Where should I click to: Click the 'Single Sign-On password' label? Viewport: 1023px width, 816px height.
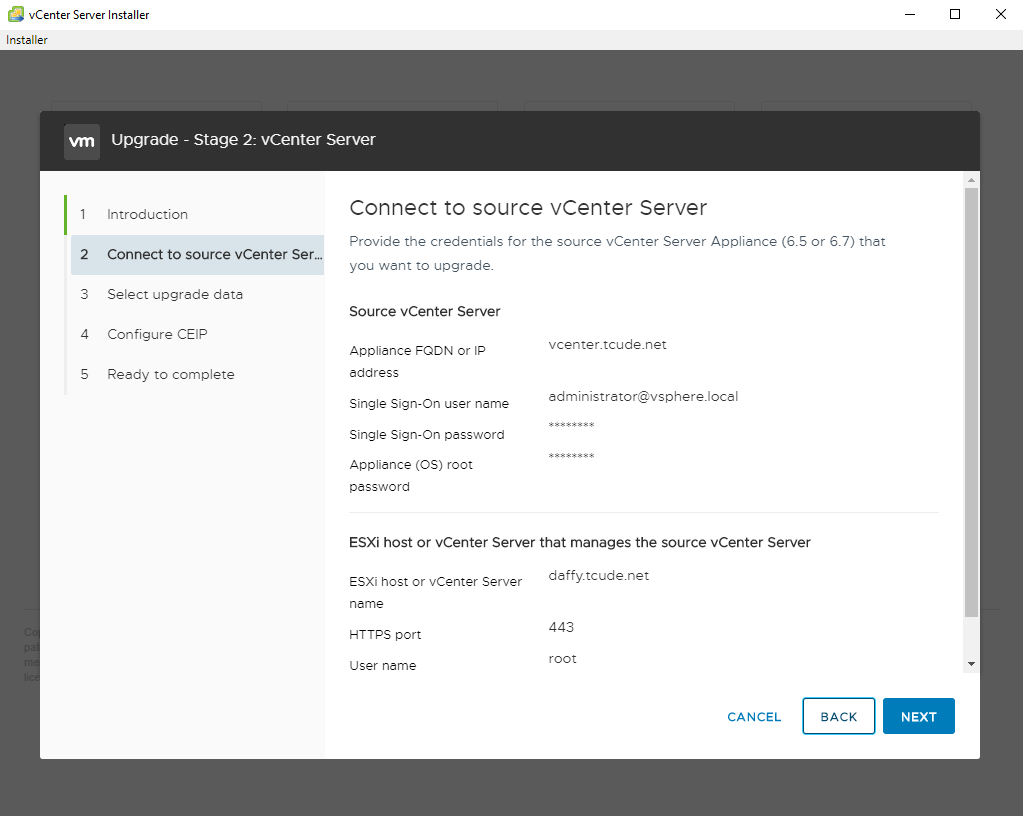click(x=427, y=434)
